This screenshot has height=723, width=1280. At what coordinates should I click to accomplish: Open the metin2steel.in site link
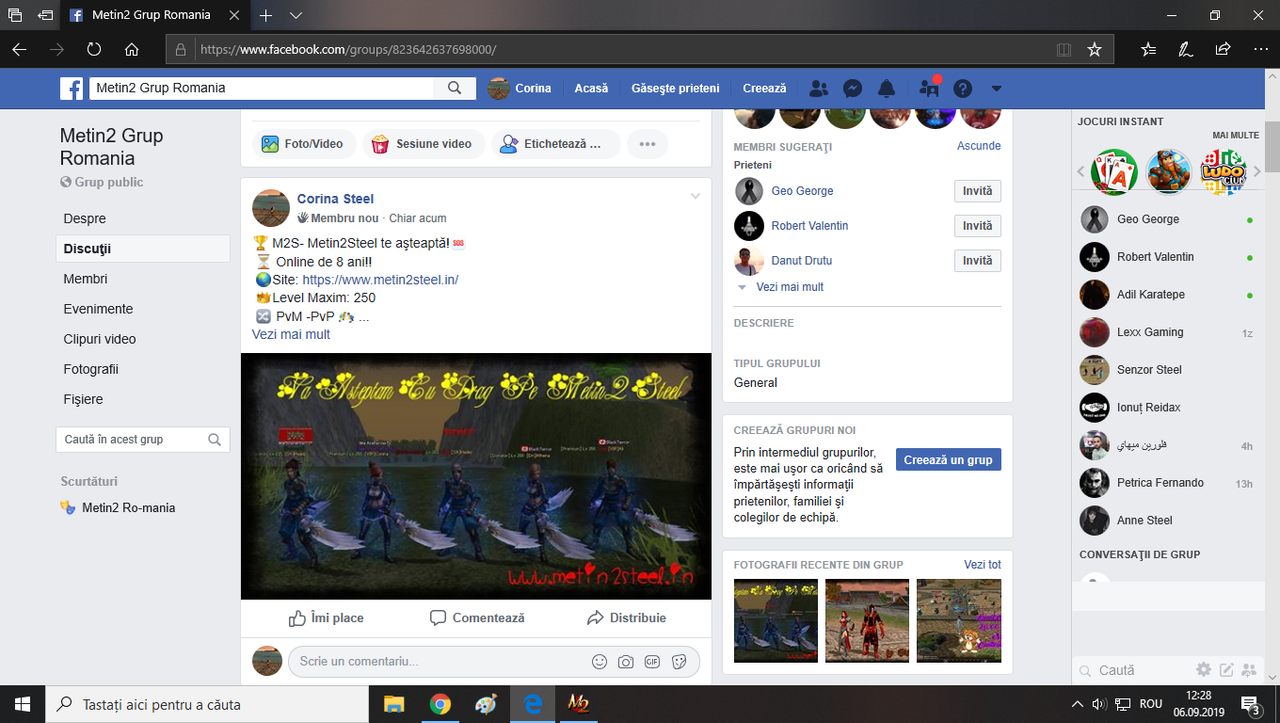click(380, 280)
